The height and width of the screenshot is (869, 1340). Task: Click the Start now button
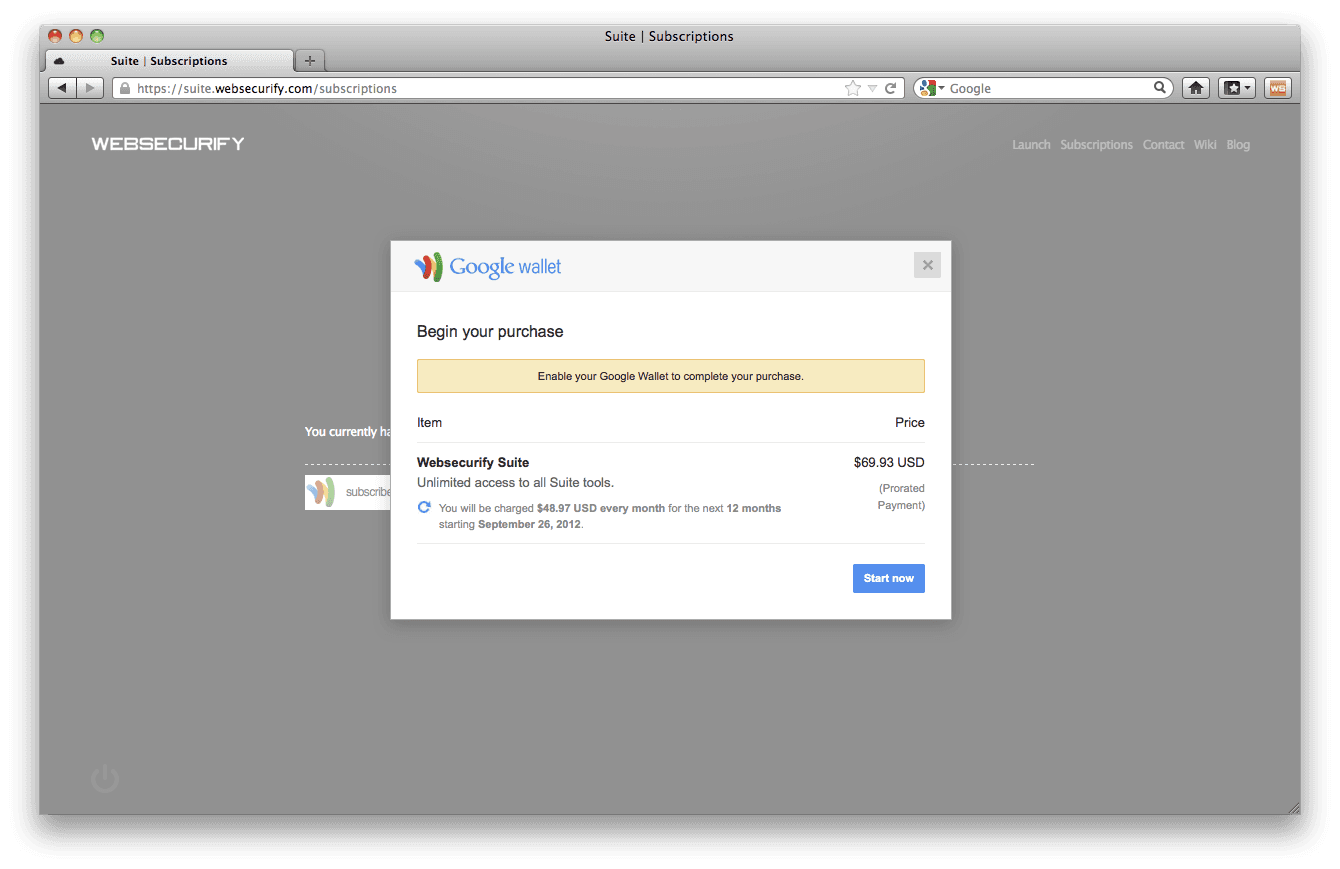point(888,578)
